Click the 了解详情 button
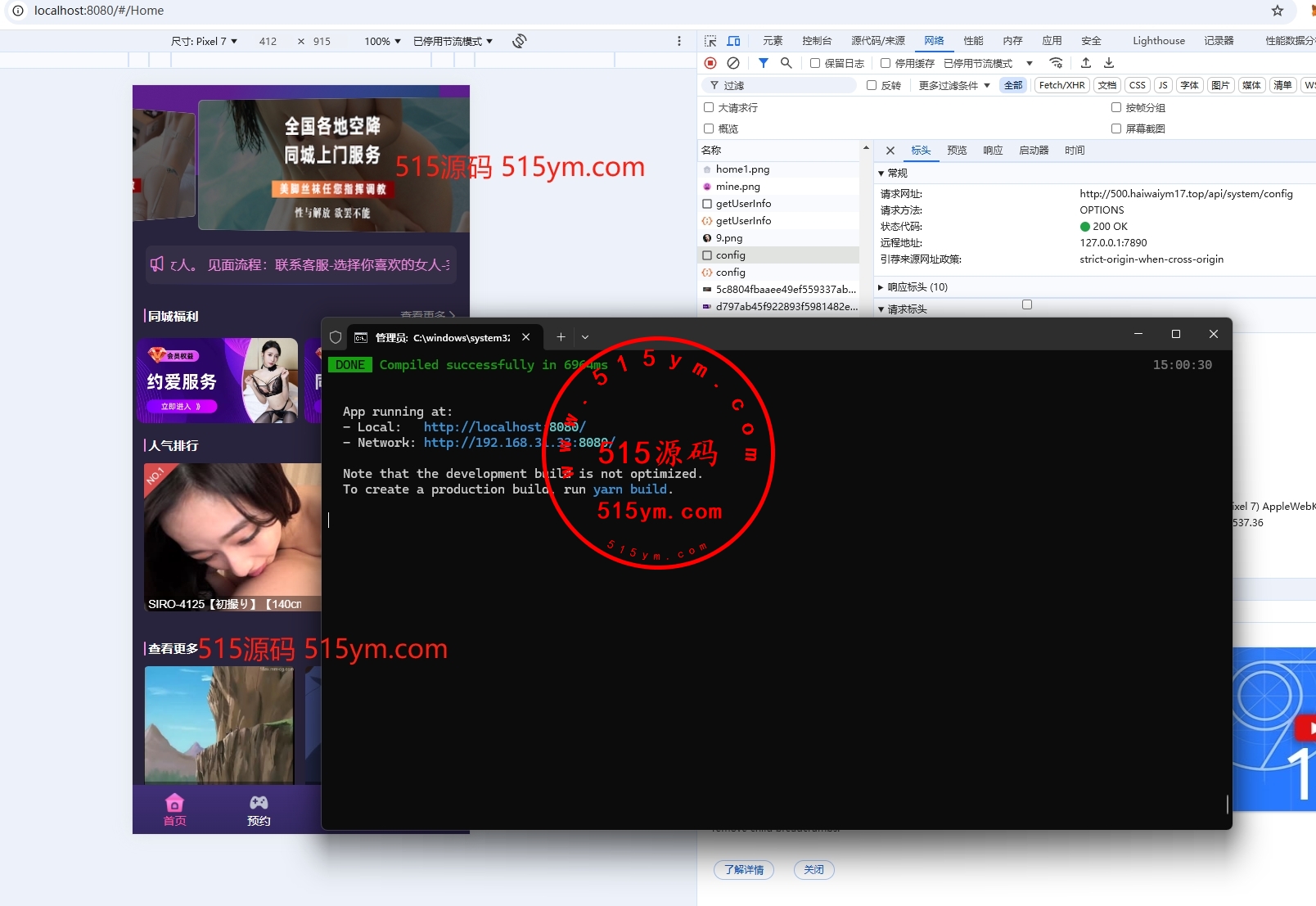This screenshot has width=1316, height=906. (x=743, y=869)
